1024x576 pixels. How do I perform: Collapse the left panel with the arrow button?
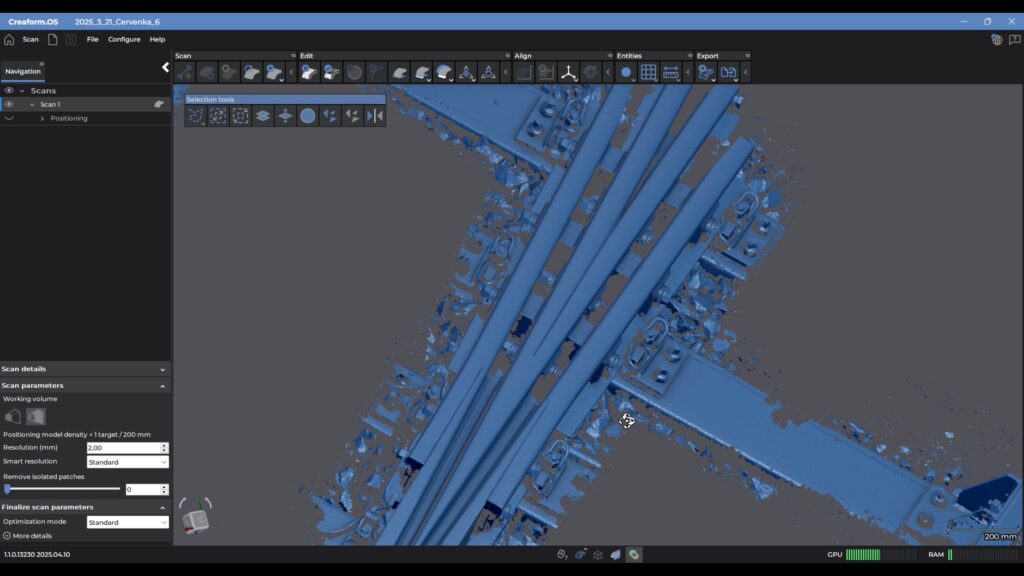166,68
